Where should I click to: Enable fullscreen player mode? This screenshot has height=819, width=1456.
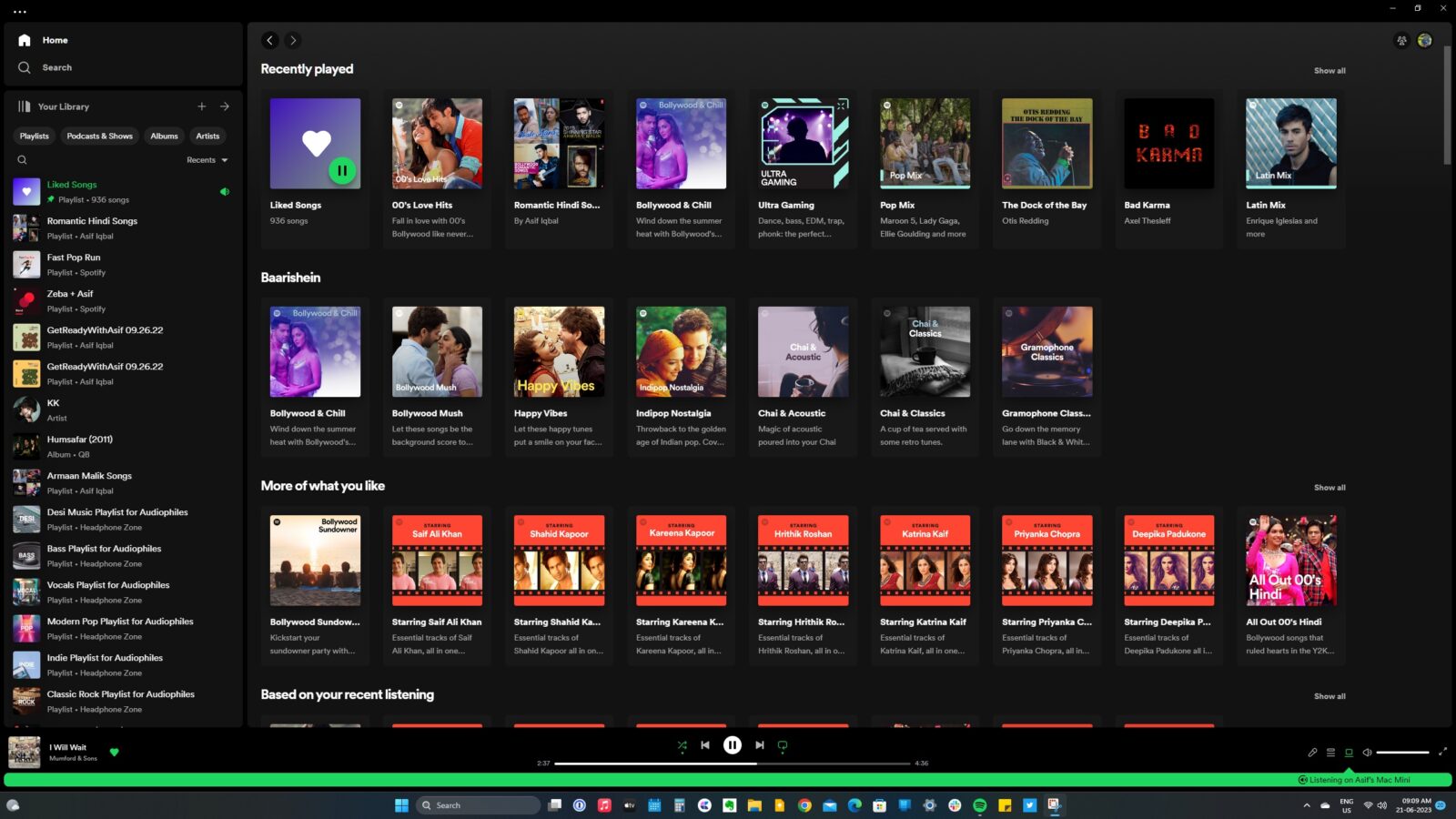(x=1442, y=753)
